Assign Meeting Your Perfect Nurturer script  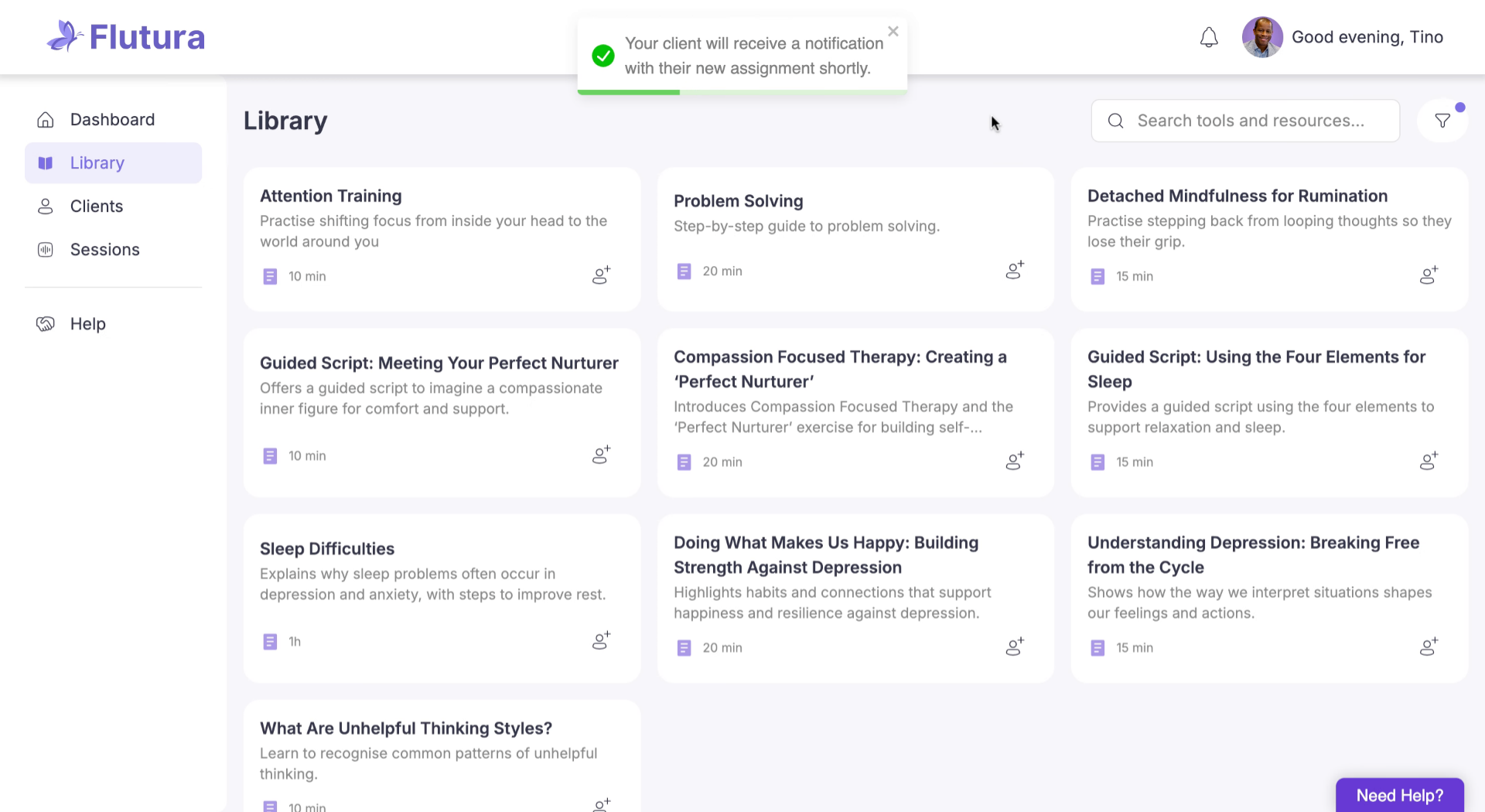coord(601,455)
